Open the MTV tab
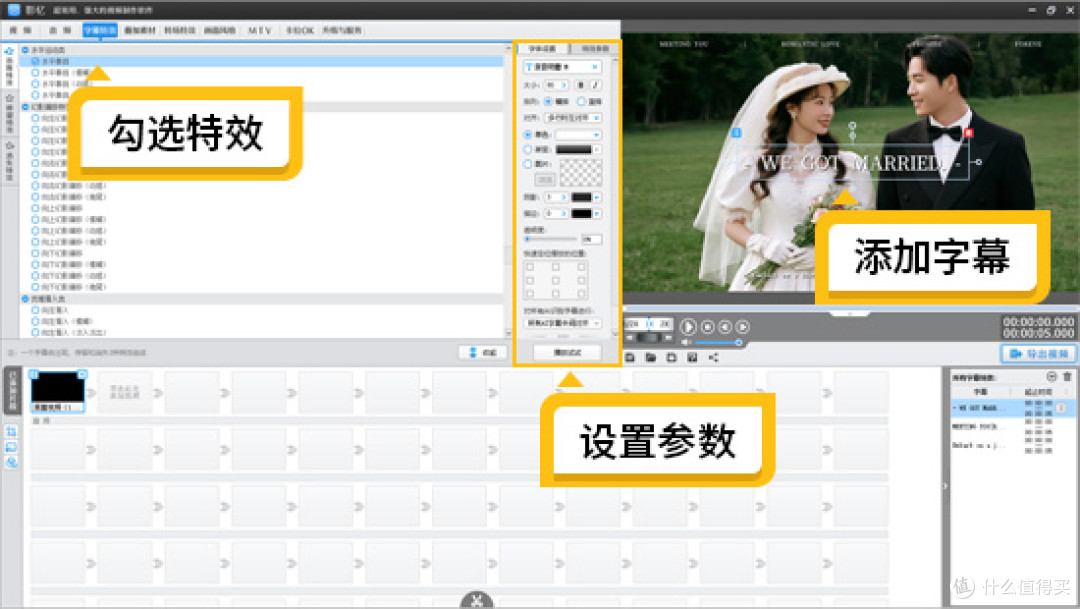 (260, 30)
